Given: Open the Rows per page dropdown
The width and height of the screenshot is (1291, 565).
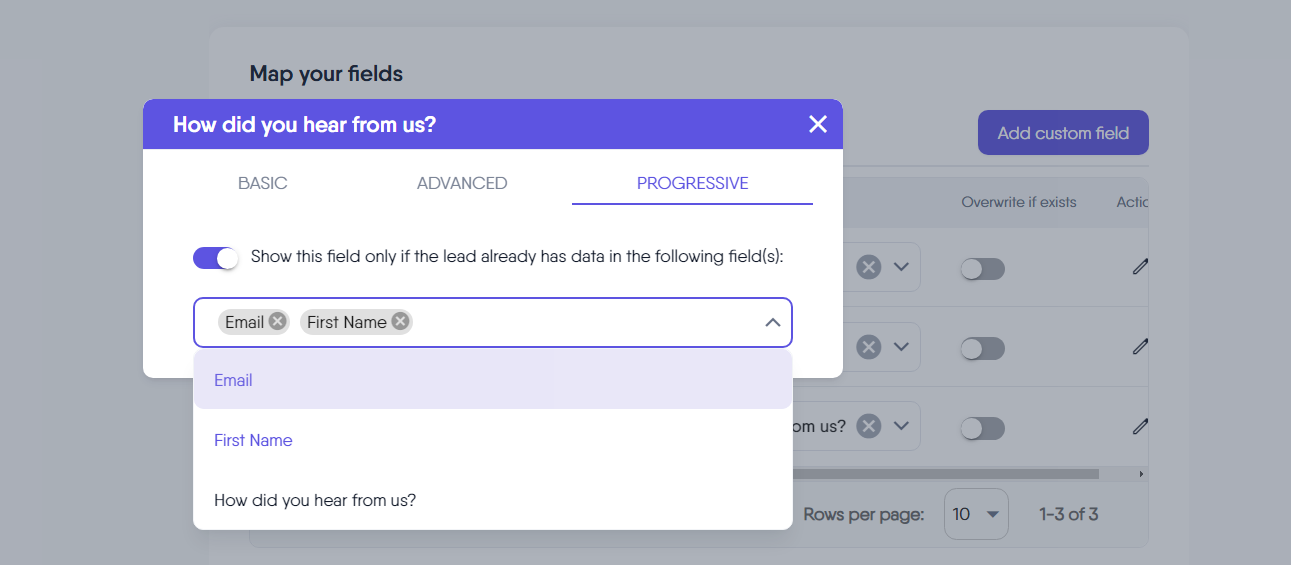Looking at the screenshot, I should pyautogui.click(x=976, y=514).
